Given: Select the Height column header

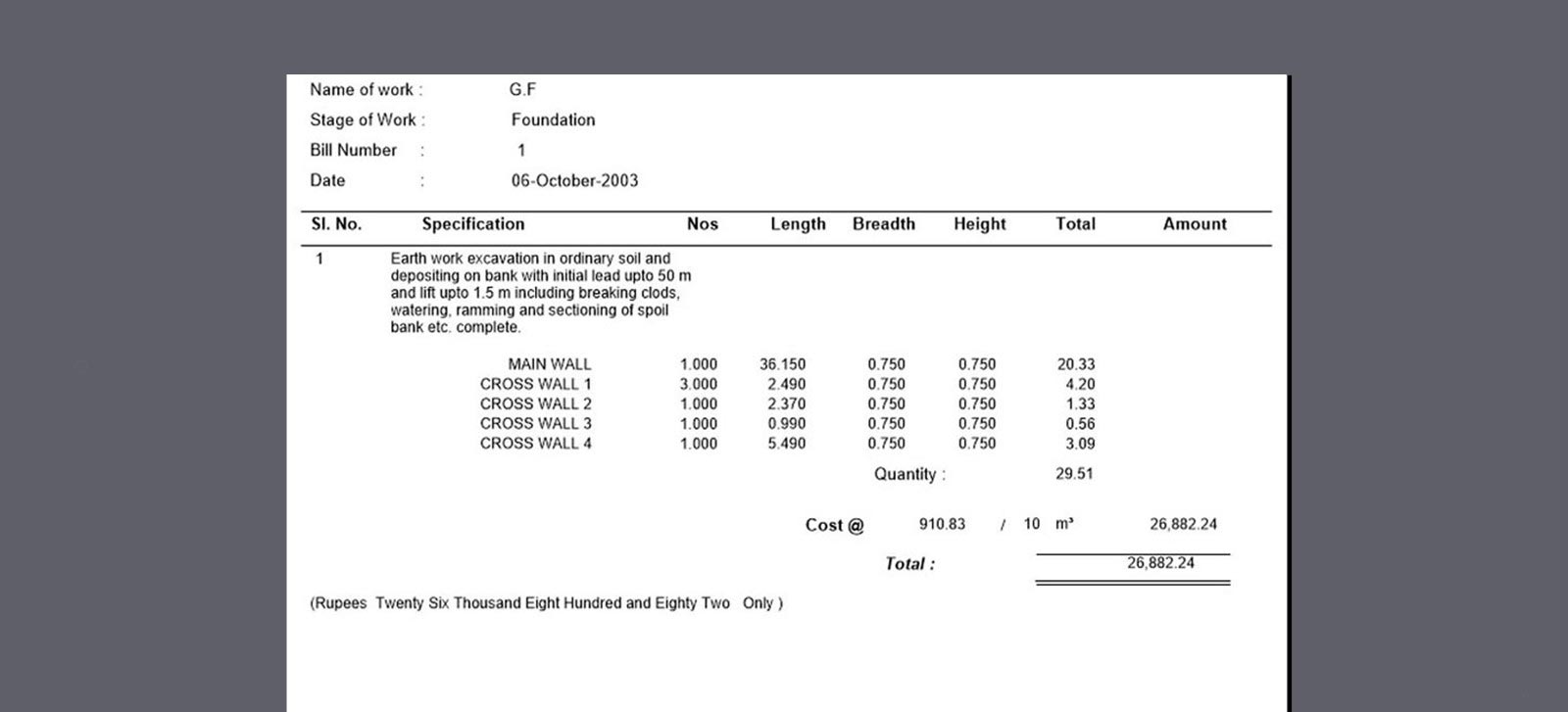Looking at the screenshot, I should coord(979,224).
